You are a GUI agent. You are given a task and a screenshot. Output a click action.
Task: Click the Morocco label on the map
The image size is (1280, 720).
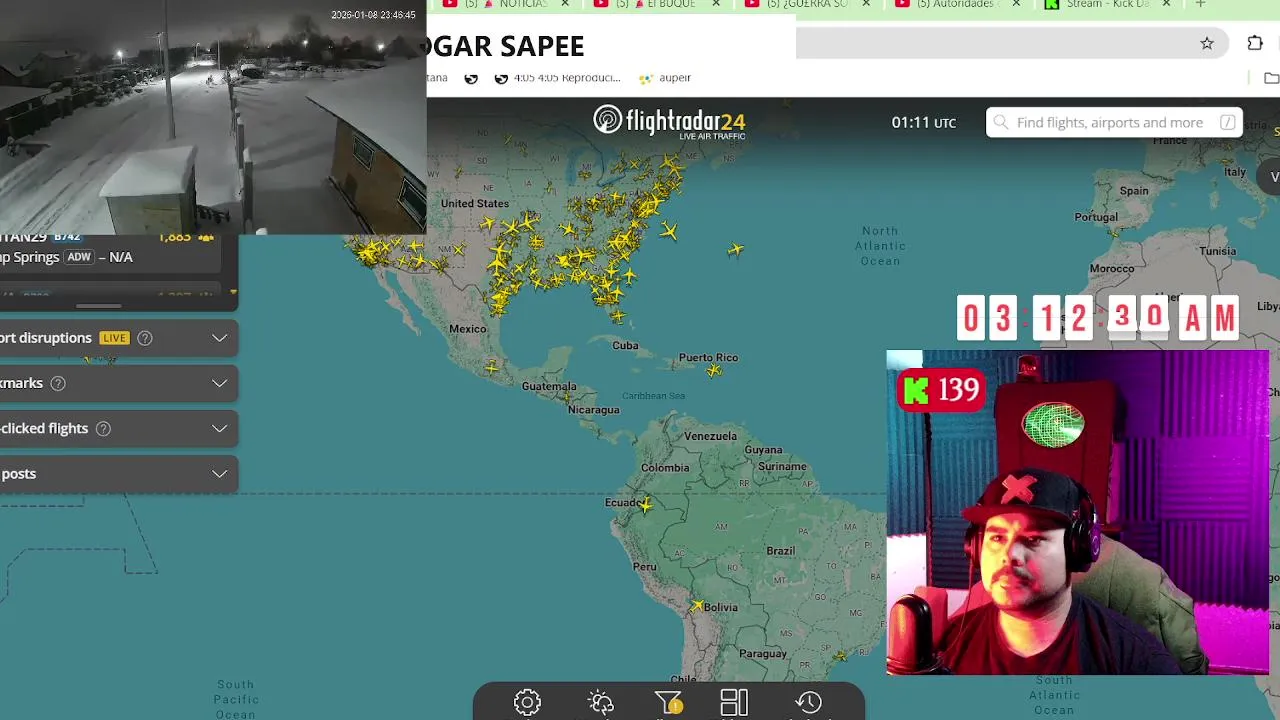click(1112, 269)
